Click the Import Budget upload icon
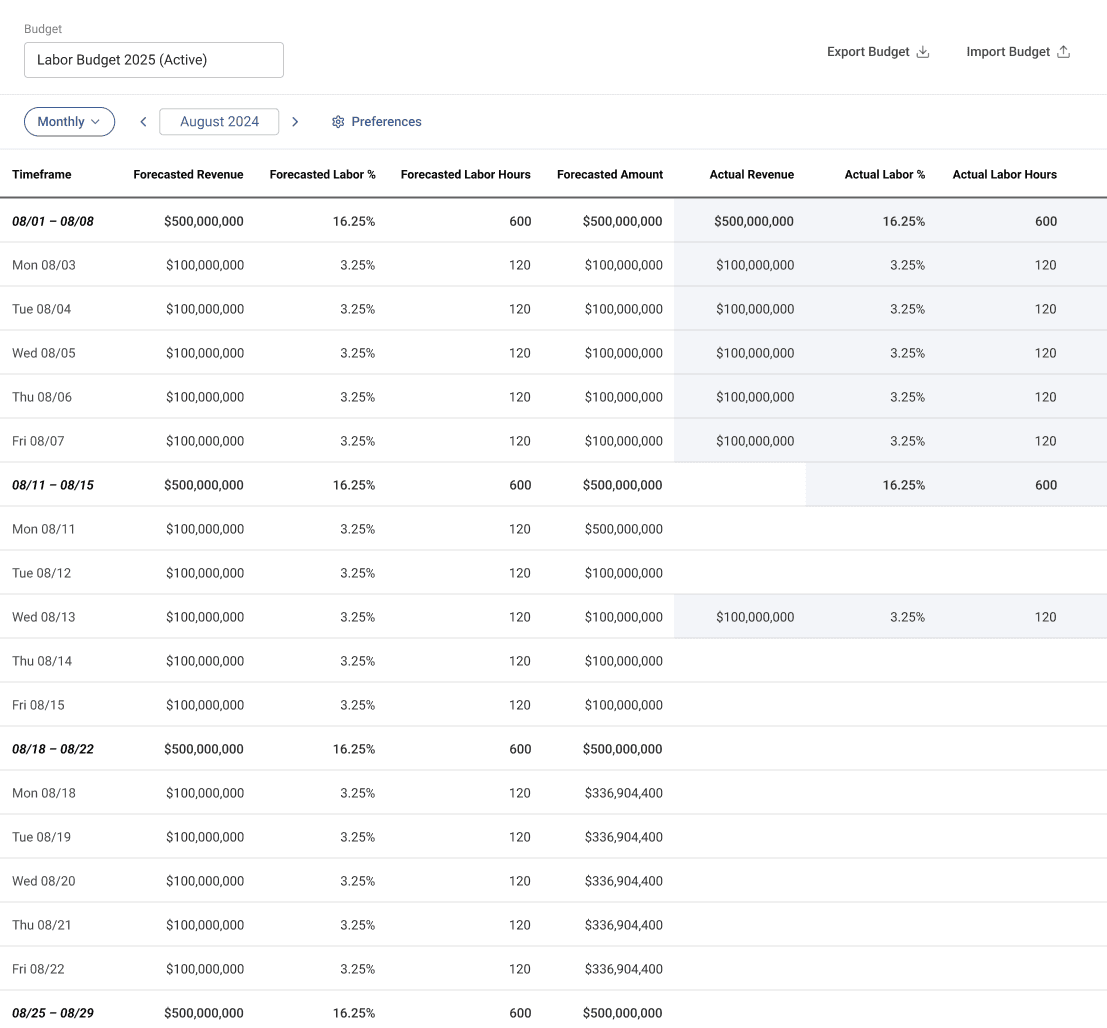Viewport: 1107px width, 1028px height. (x=1063, y=52)
